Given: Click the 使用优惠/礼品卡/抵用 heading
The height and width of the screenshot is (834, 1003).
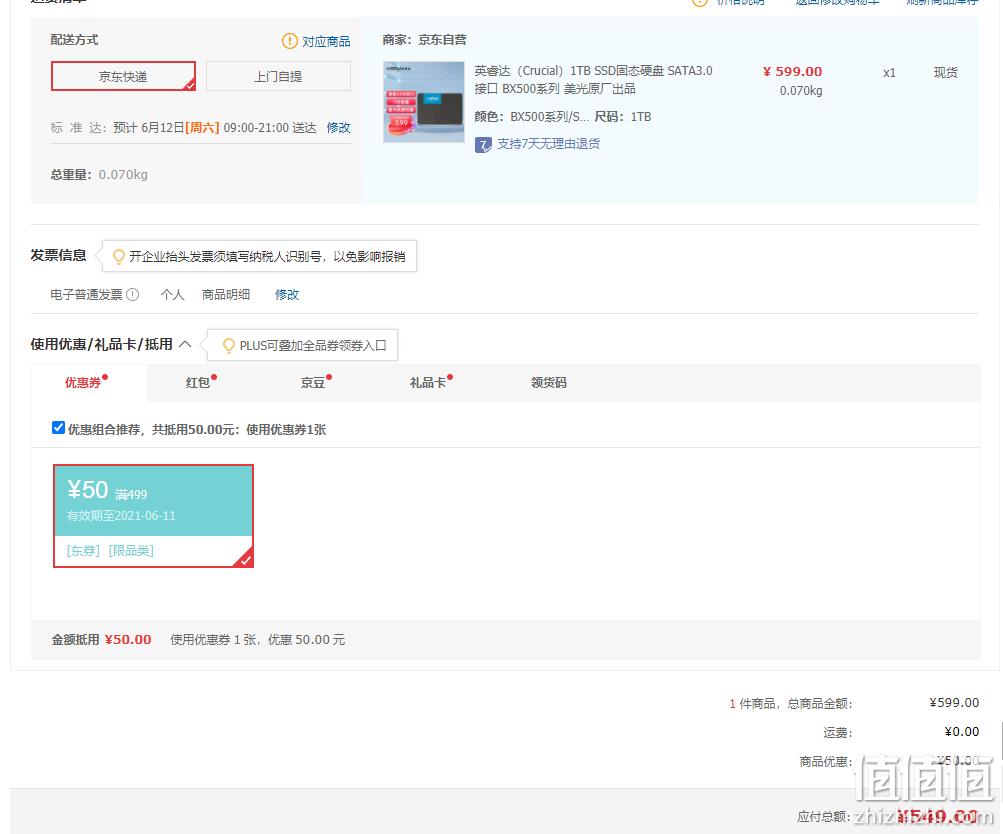Looking at the screenshot, I should point(102,345).
